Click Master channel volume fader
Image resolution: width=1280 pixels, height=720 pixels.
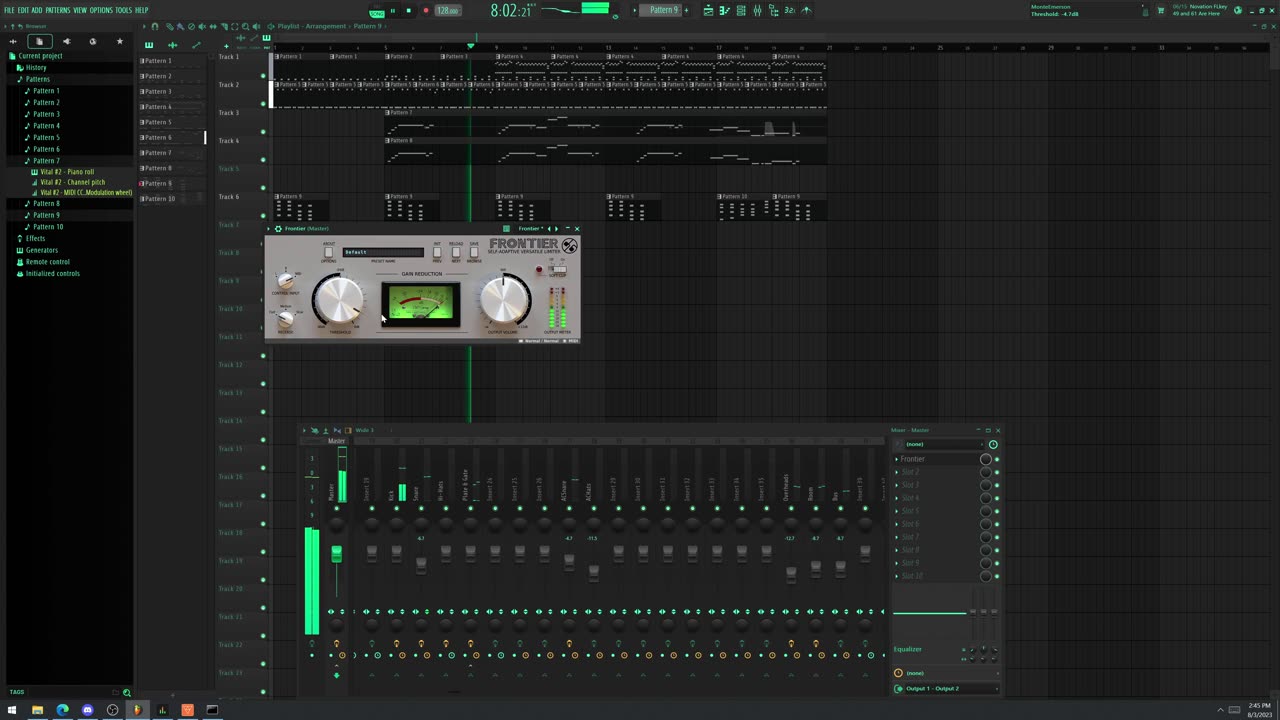pos(336,553)
